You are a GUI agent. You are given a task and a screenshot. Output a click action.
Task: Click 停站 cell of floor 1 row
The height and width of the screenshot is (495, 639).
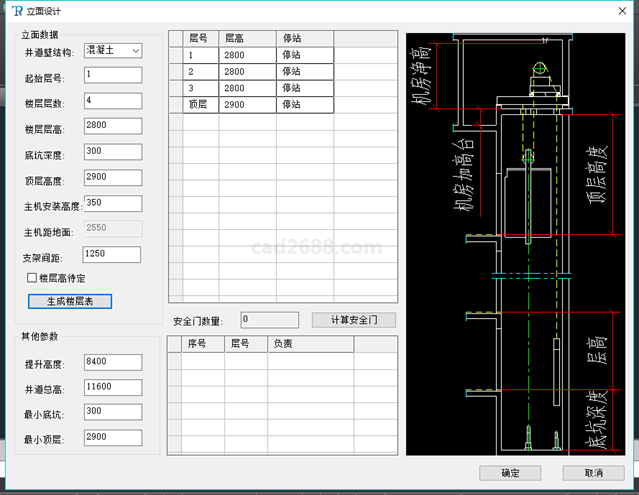pyautogui.click(x=304, y=55)
